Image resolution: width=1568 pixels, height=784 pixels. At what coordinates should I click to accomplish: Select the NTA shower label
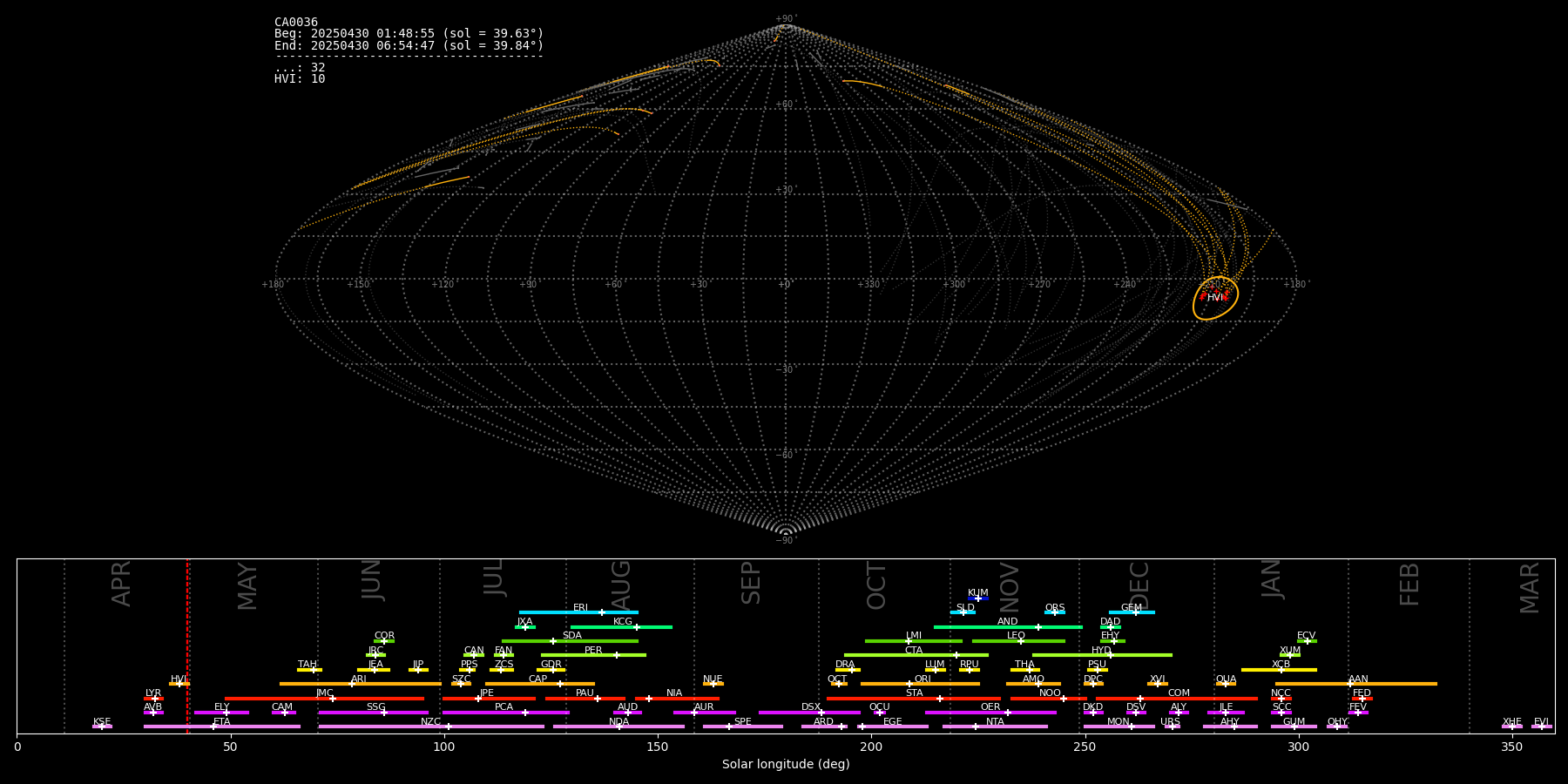pyautogui.click(x=995, y=722)
